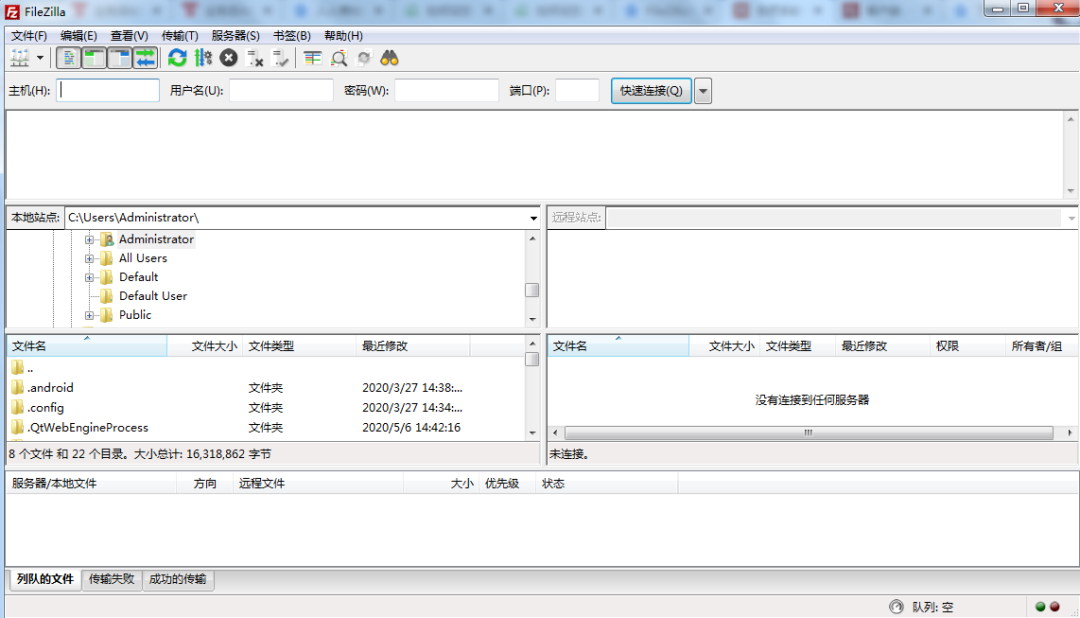This screenshot has width=1080, height=618.
Task: Click the red activity indicator light
Action: (x=1055, y=607)
